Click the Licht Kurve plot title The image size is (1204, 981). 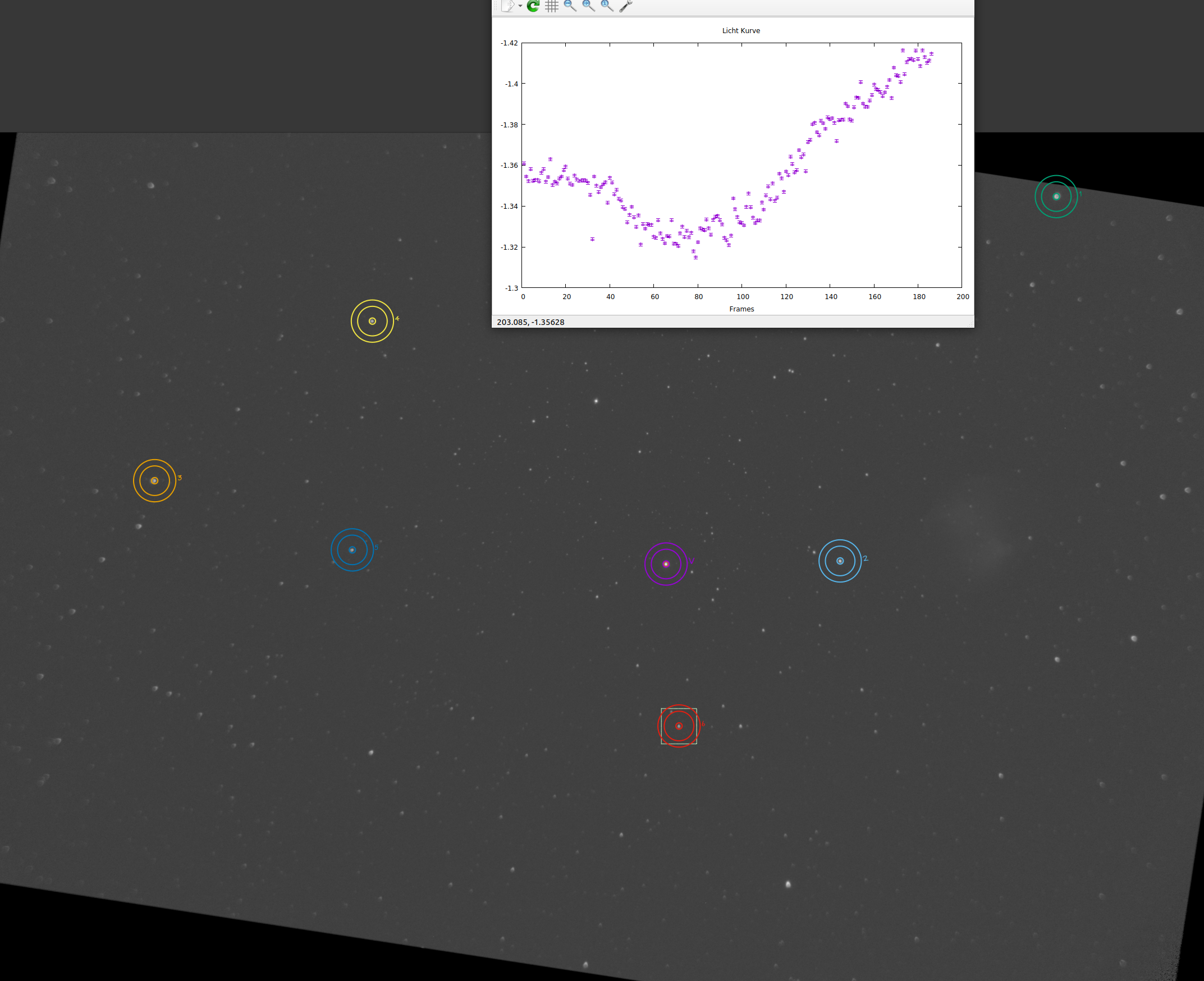[740, 30]
